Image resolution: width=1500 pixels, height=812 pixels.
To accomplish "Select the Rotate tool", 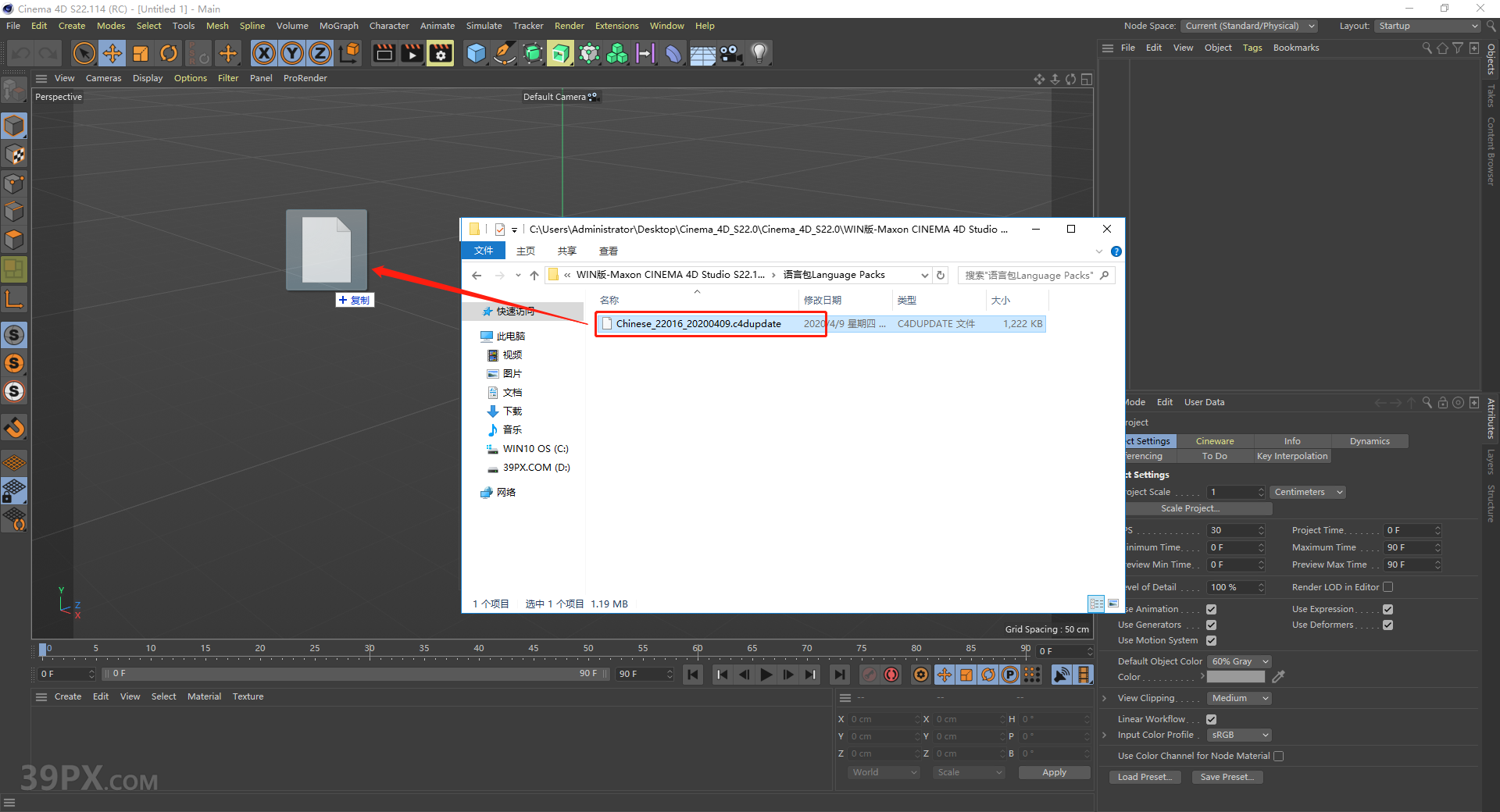I will click(169, 53).
